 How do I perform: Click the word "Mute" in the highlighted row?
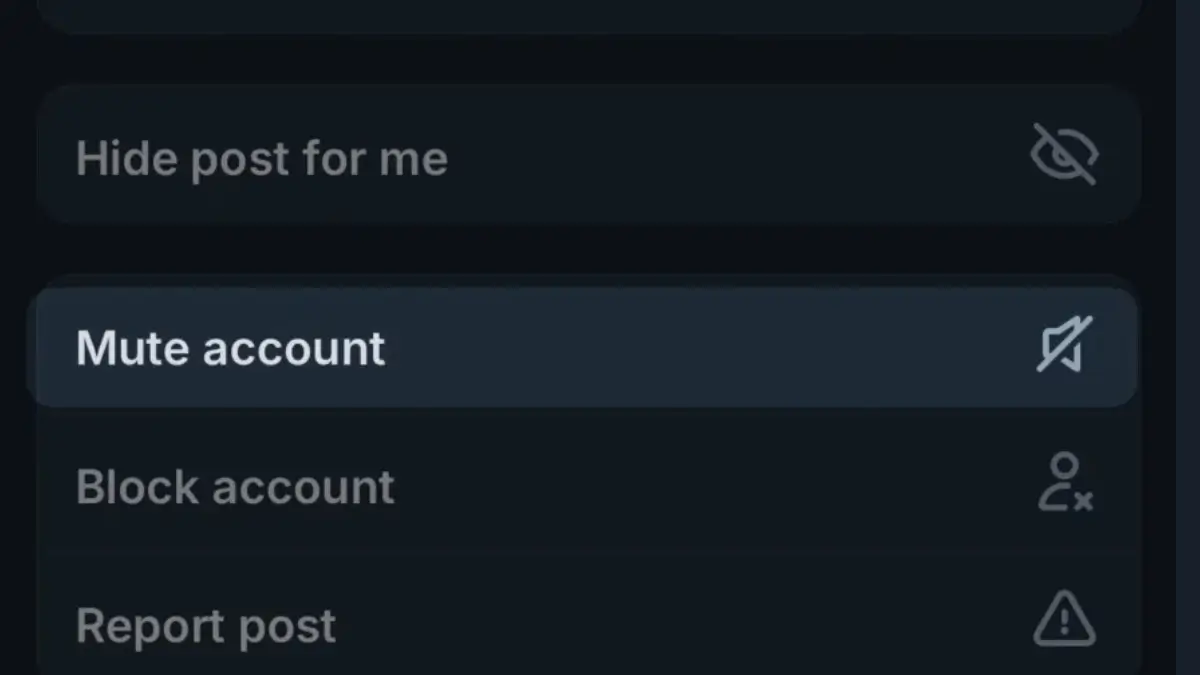tap(133, 348)
